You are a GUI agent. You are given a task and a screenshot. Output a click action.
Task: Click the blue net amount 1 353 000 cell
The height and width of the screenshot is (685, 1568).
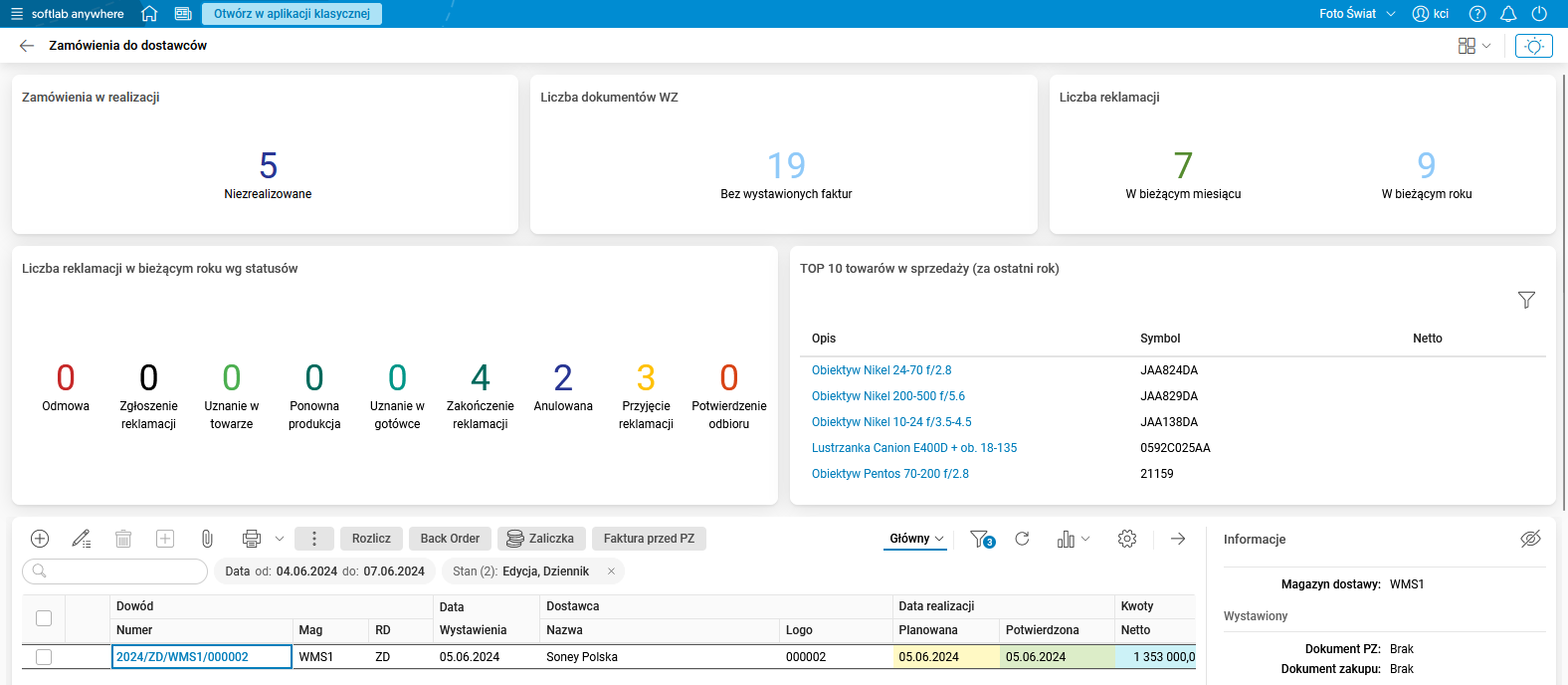click(x=1155, y=657)
